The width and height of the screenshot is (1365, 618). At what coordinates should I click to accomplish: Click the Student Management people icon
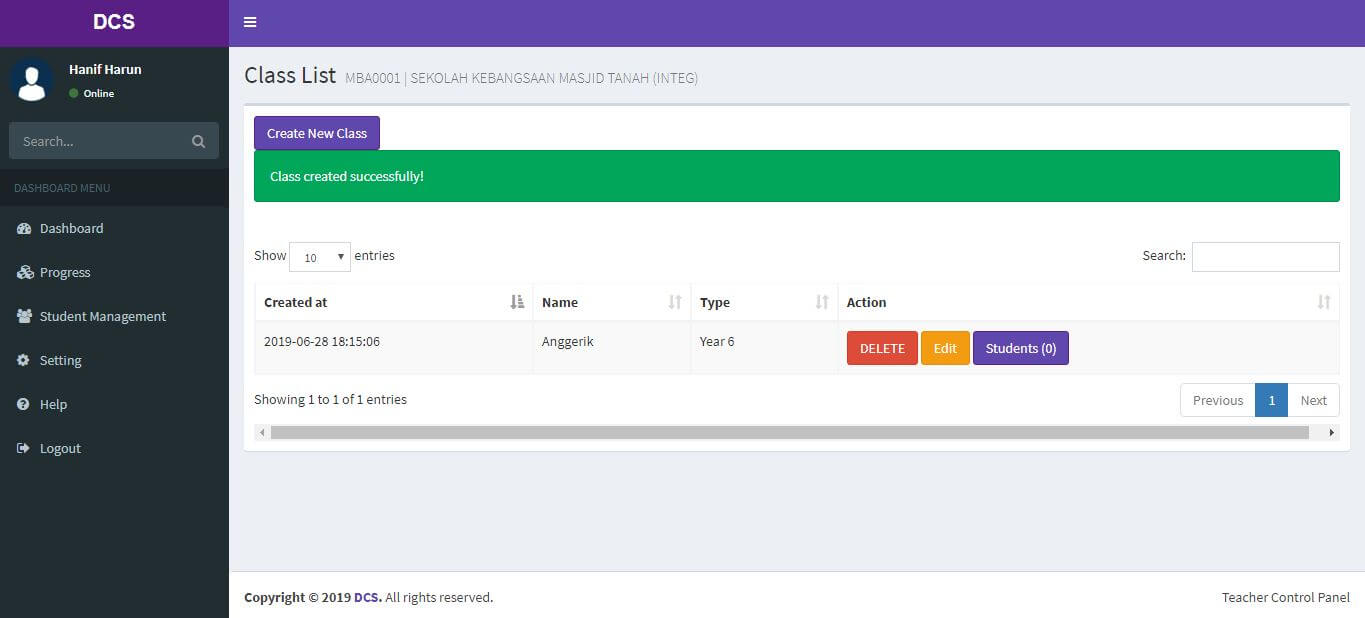tap(24, 316)
